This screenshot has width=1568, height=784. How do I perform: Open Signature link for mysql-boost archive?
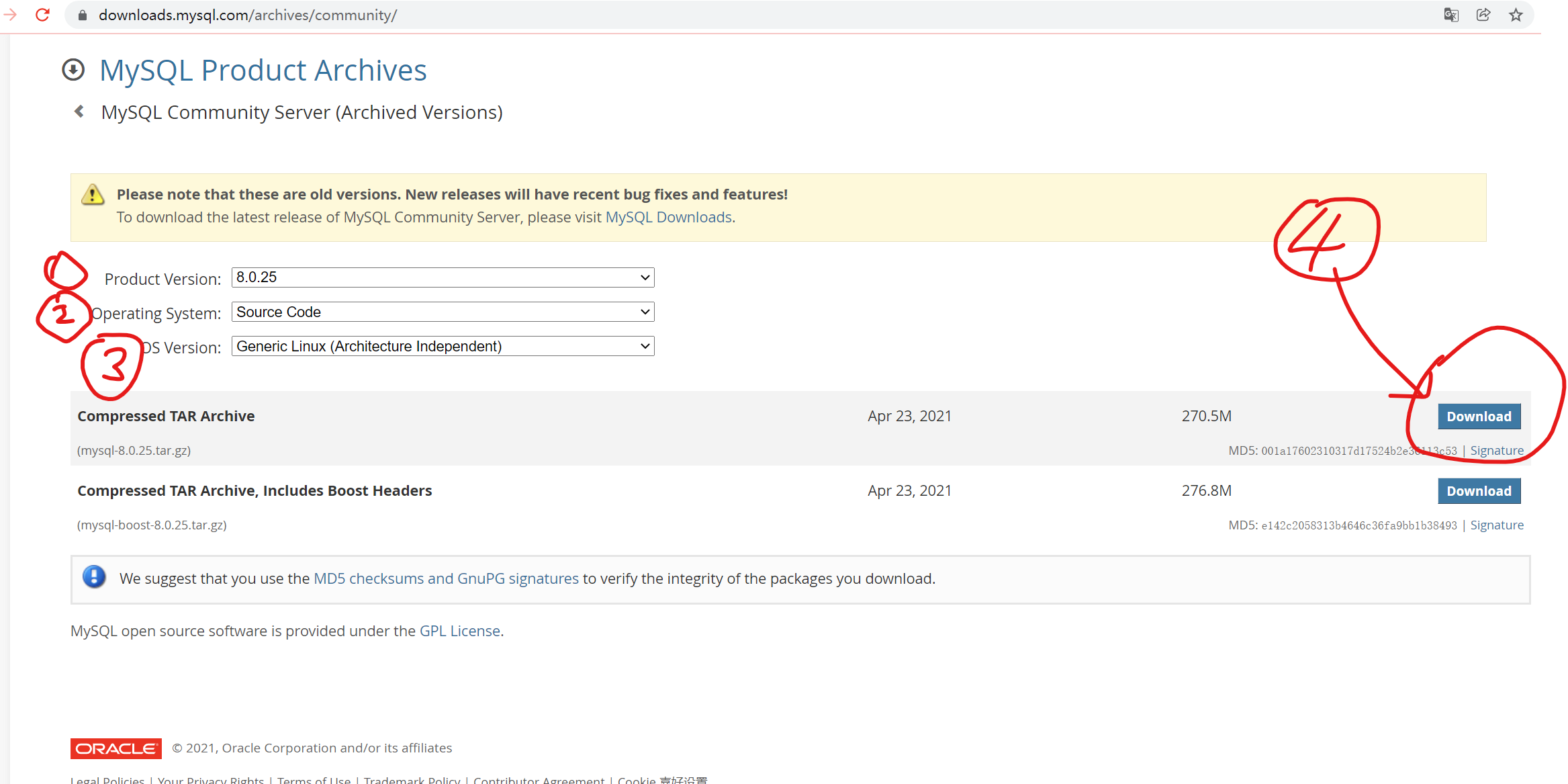[1497, 525]
